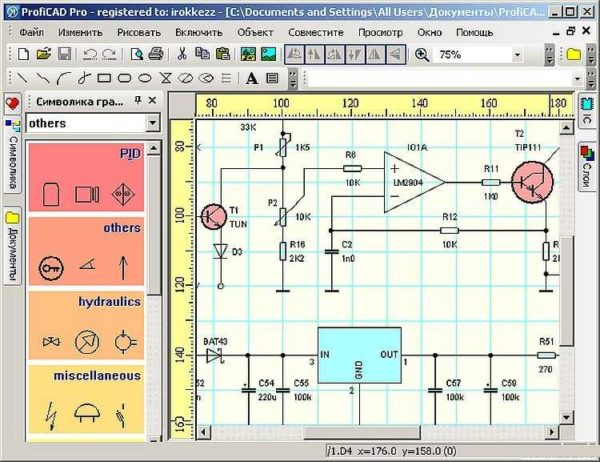Viewport: 600px width, 462px height.
Task: Open the Просмотр menu
Action: point(380,32)
